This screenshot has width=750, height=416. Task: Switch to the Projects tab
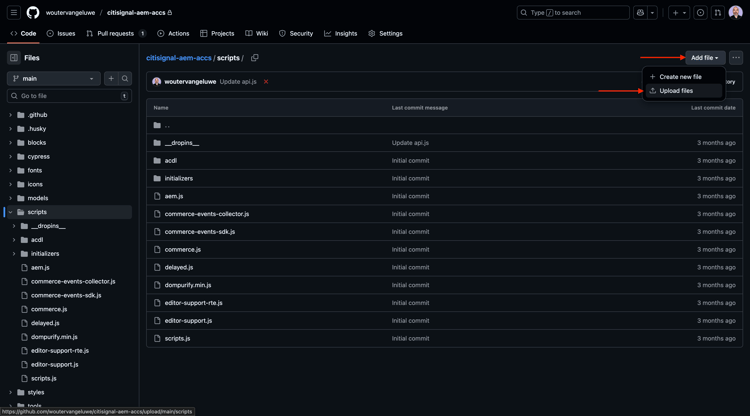pos(217,33)
